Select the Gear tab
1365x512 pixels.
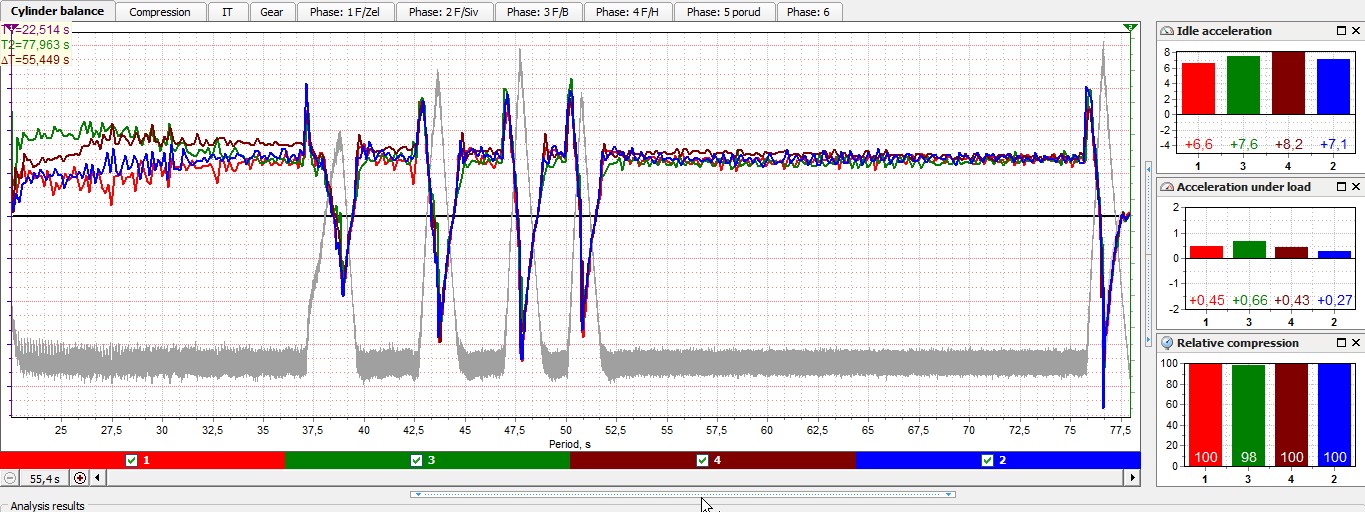[271, 12]
